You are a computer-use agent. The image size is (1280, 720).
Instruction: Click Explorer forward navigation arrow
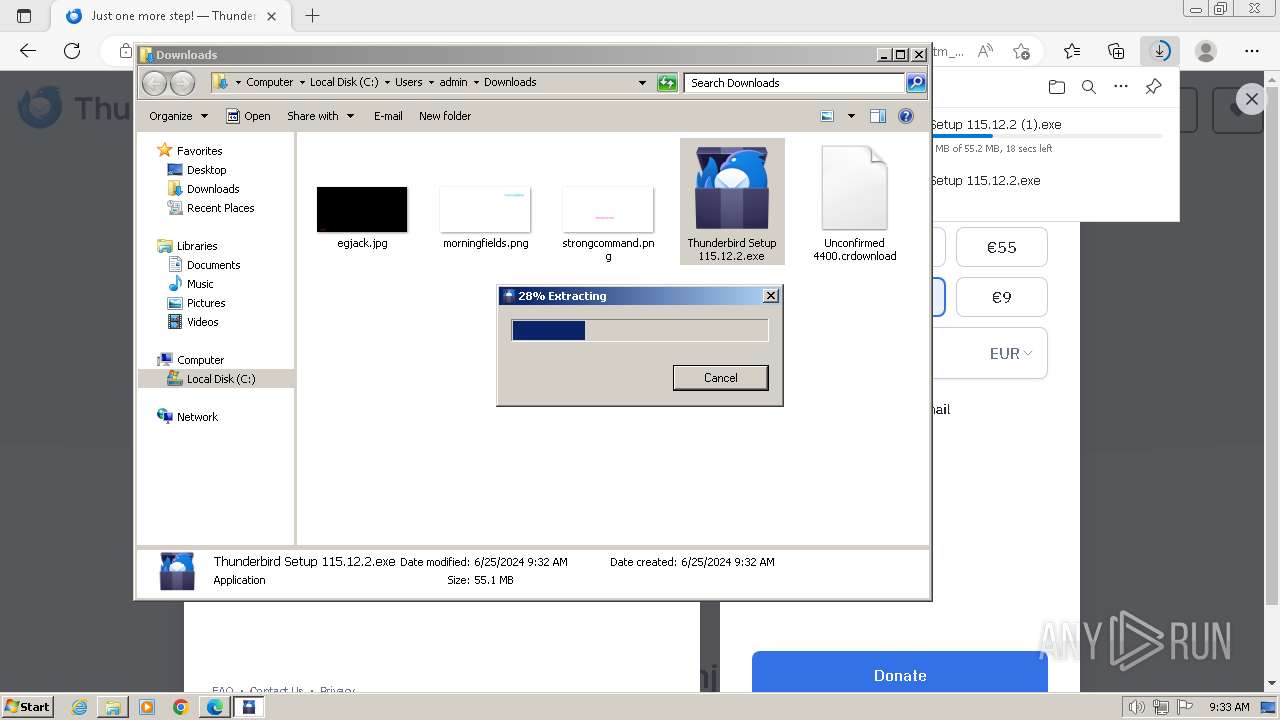182,83
